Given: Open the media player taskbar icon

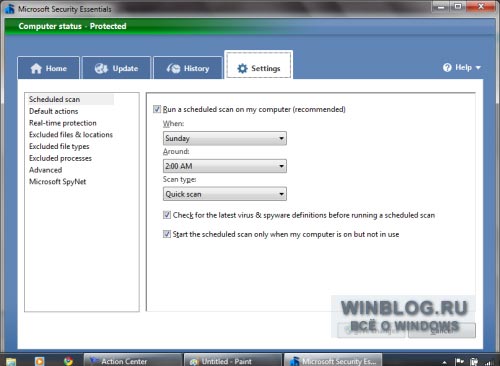Looking at the screenshot, I should click(x=39, y=361).
